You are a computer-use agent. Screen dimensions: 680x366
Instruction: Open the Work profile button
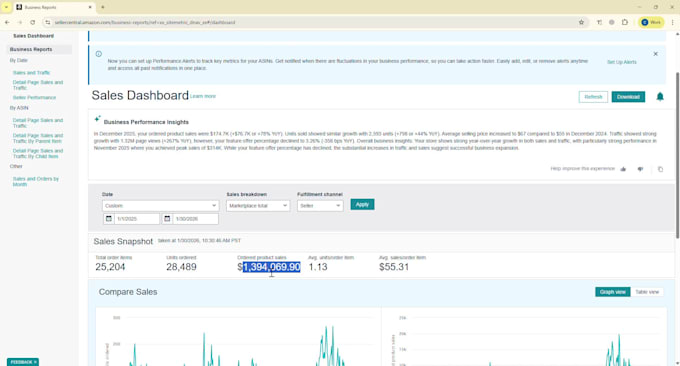pyautogui.click(x=651, y=22)
